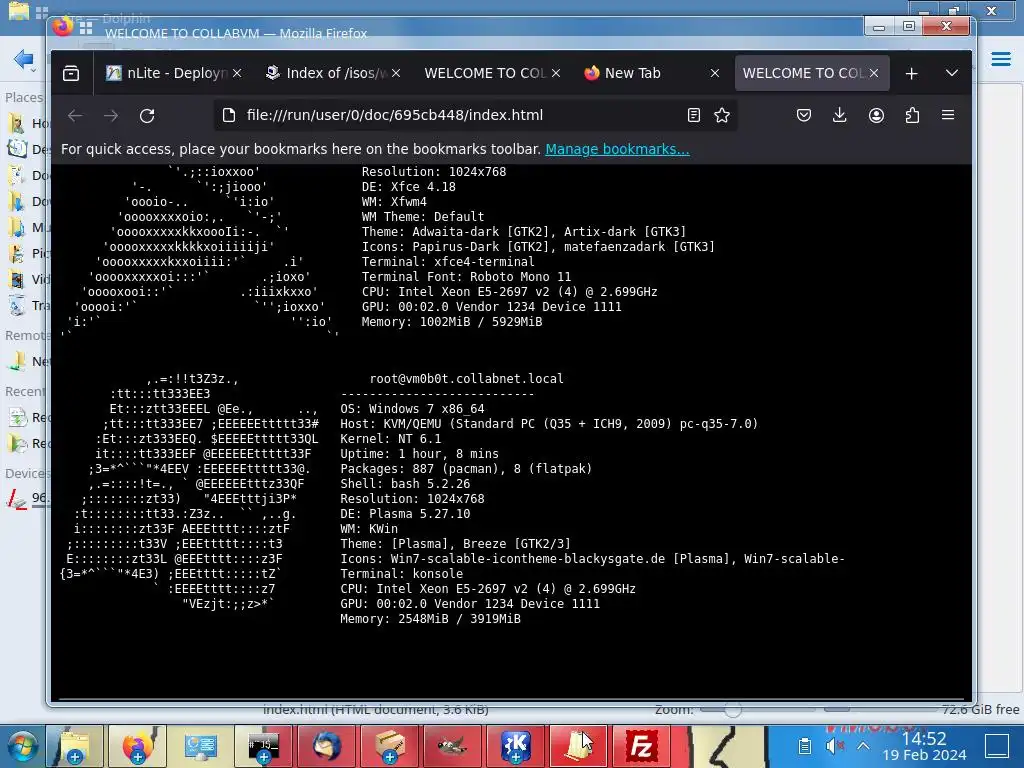
Task: Open system settings taskbar icon
Action: [x=200, y=746]
